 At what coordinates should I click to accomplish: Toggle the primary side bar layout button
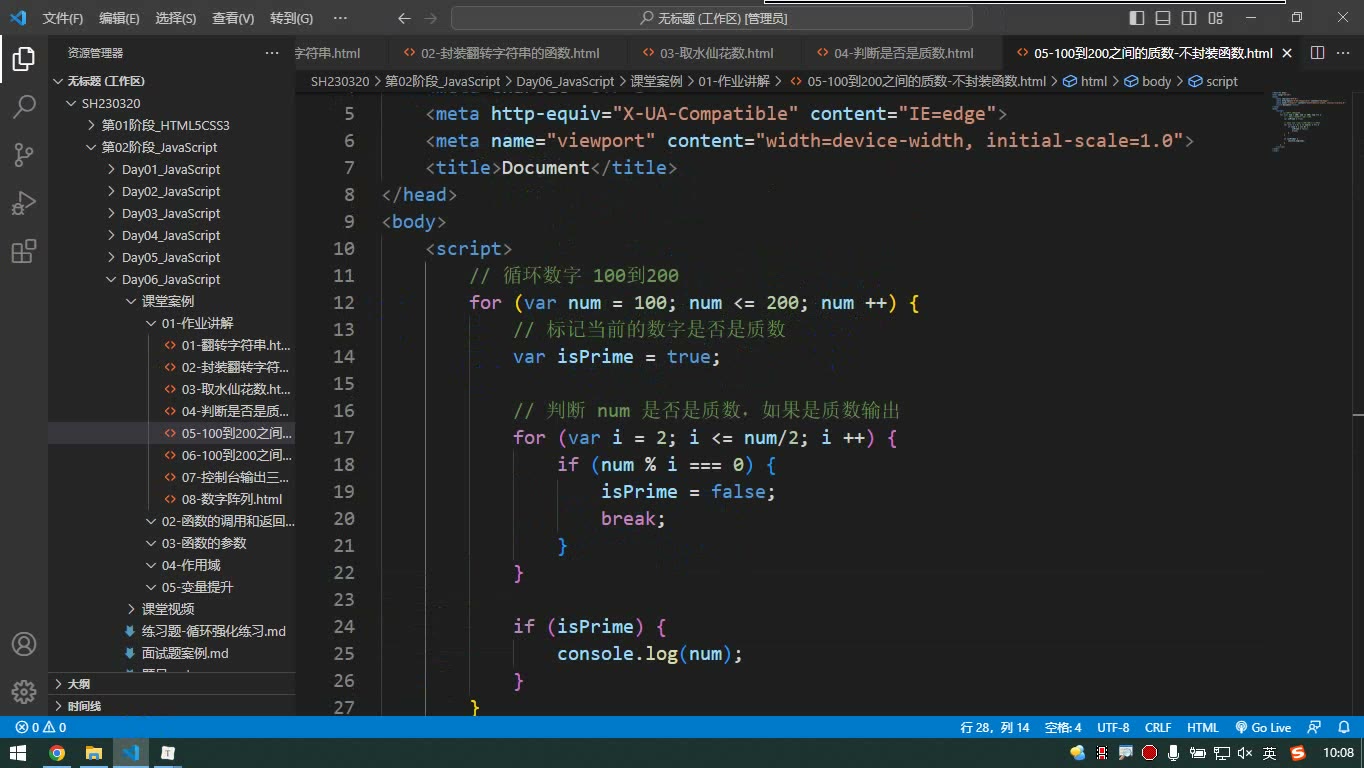point(1137,18)
